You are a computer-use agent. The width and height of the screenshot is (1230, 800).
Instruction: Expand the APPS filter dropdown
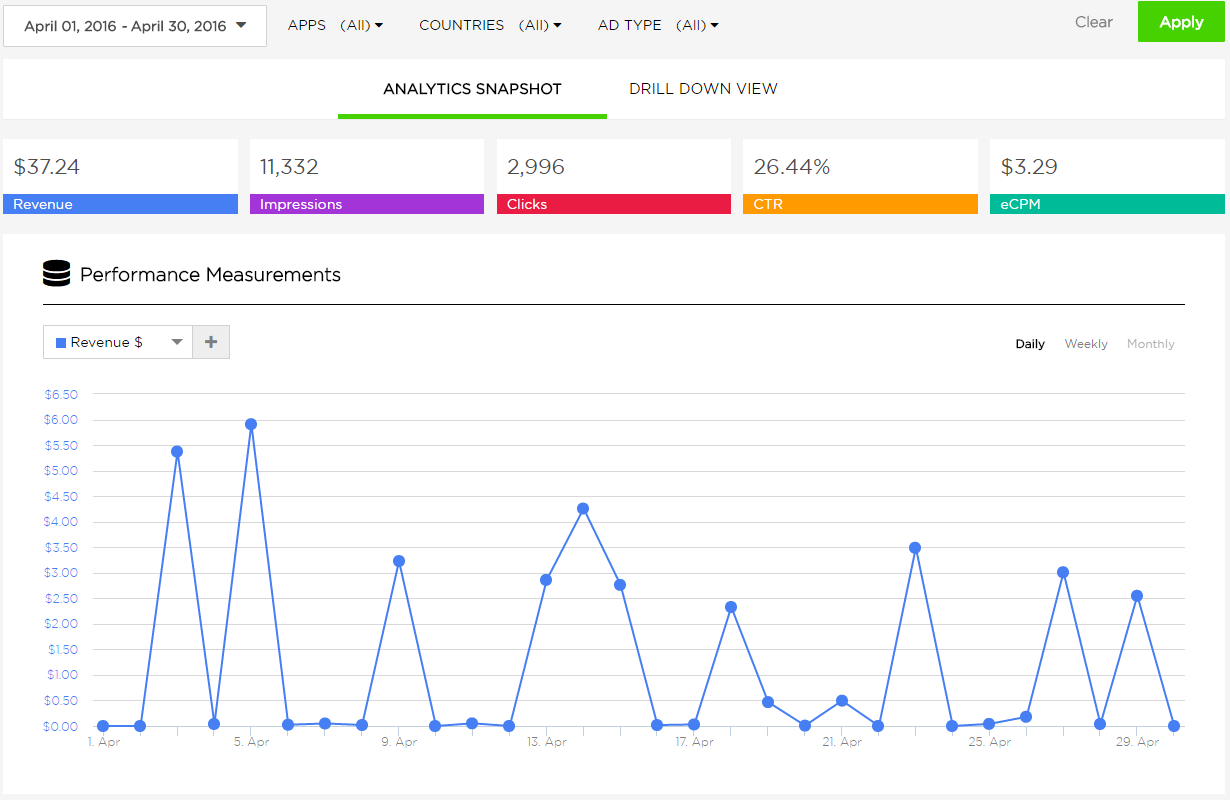(x=335, y=25)
